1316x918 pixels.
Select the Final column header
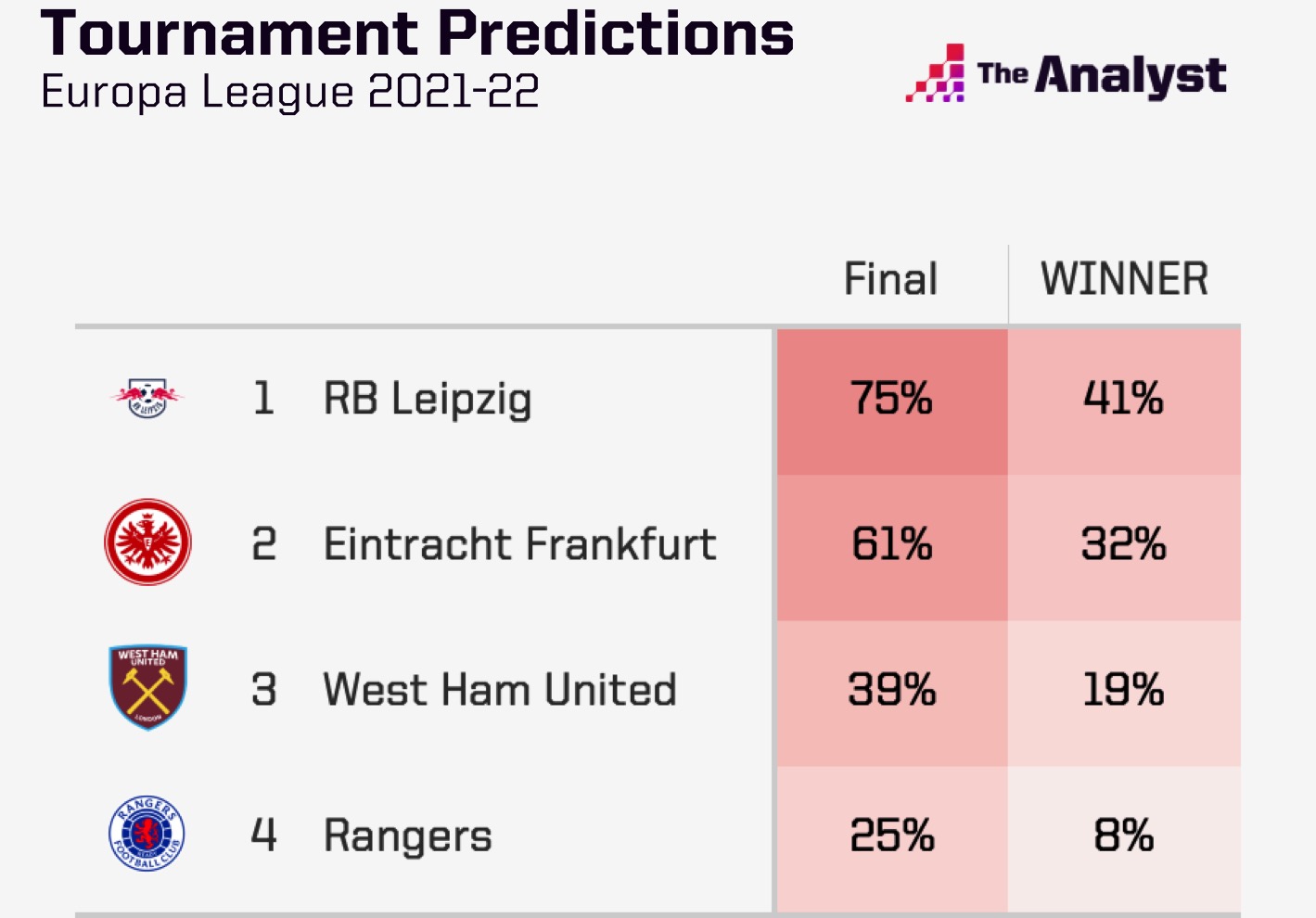click(891, 279)
